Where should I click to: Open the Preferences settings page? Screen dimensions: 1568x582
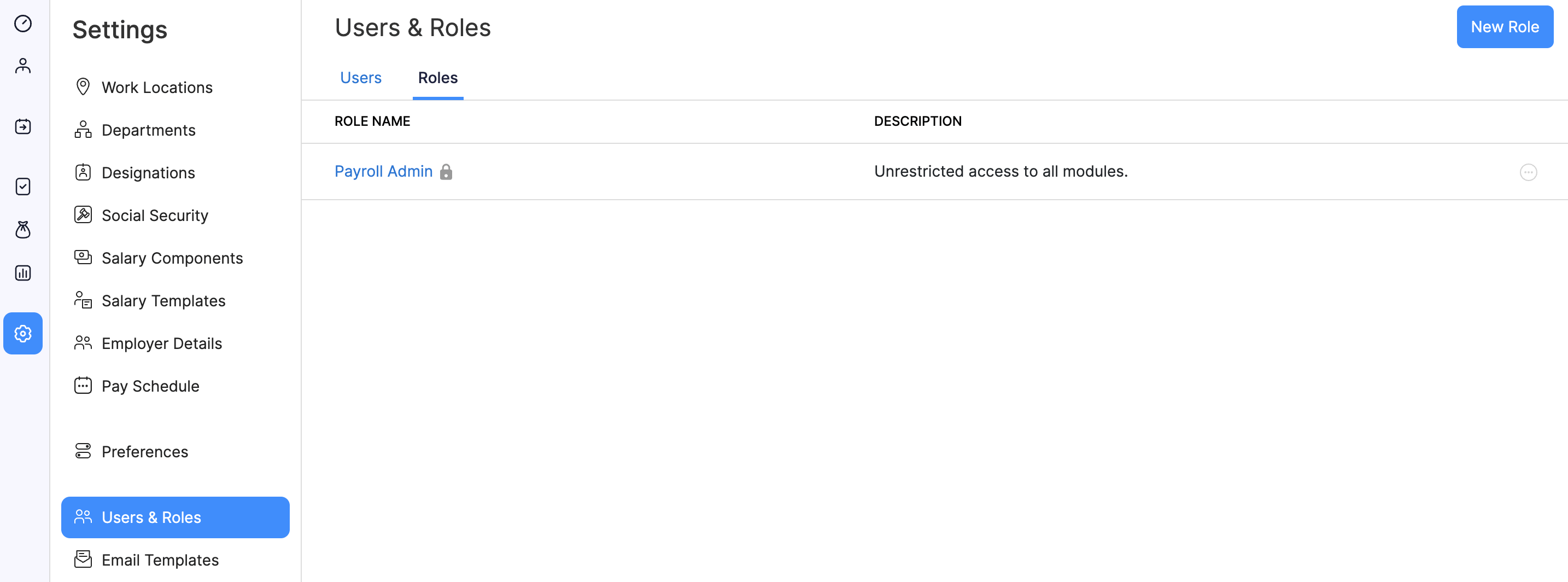coord(145,452)
